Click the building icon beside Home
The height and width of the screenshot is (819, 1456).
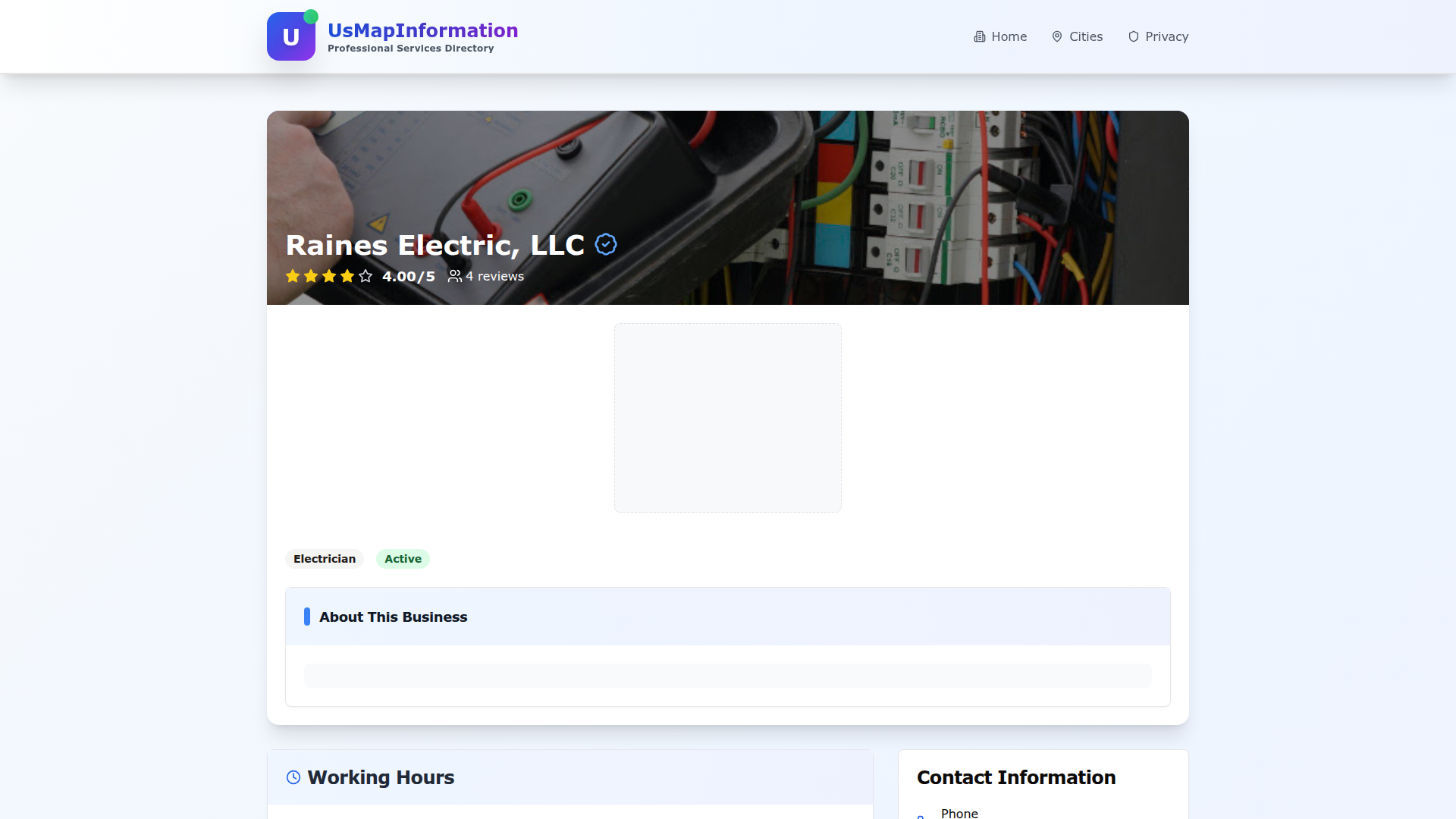980,36
